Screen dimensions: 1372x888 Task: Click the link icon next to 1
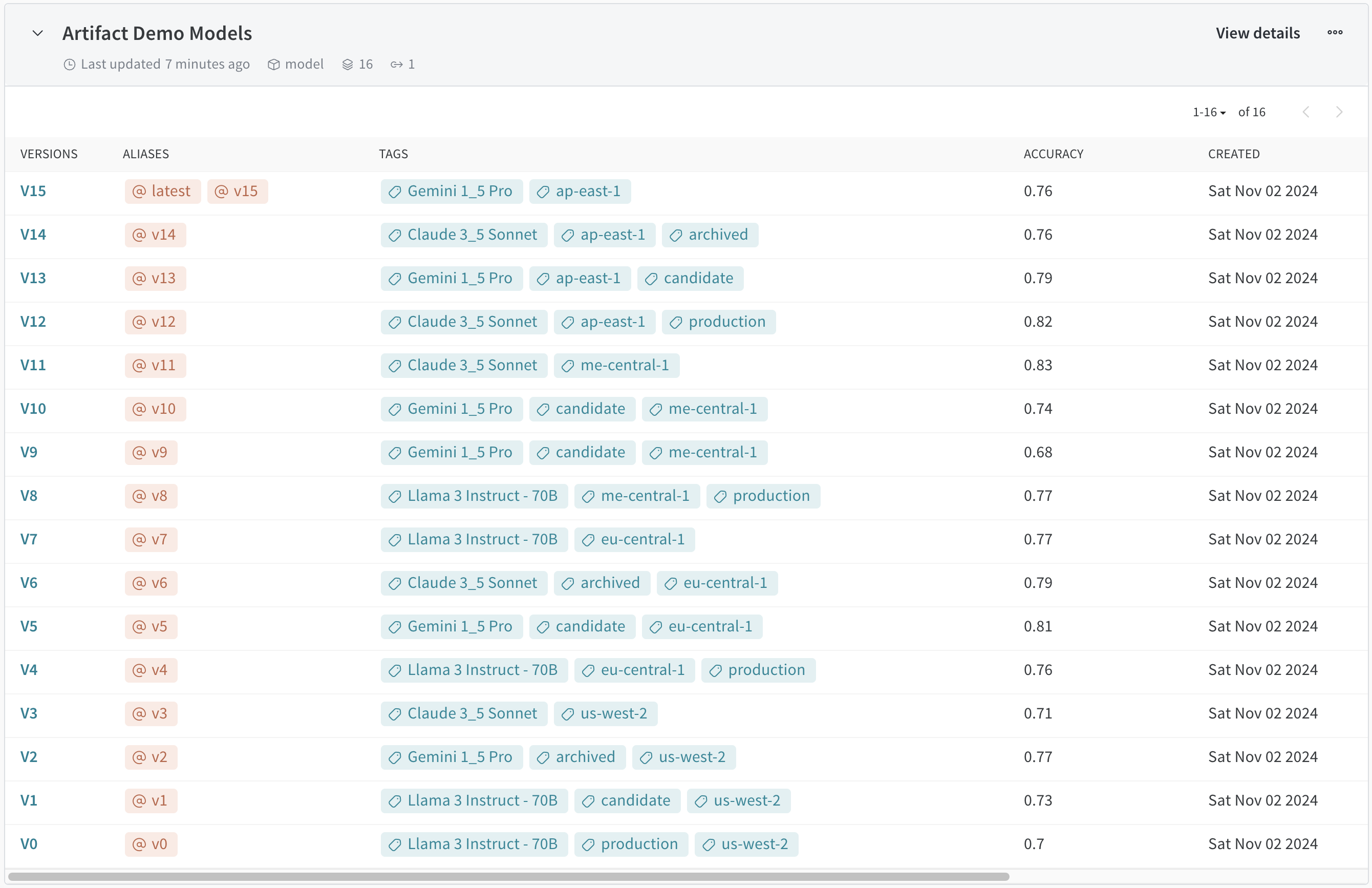(x=397, y=65)
